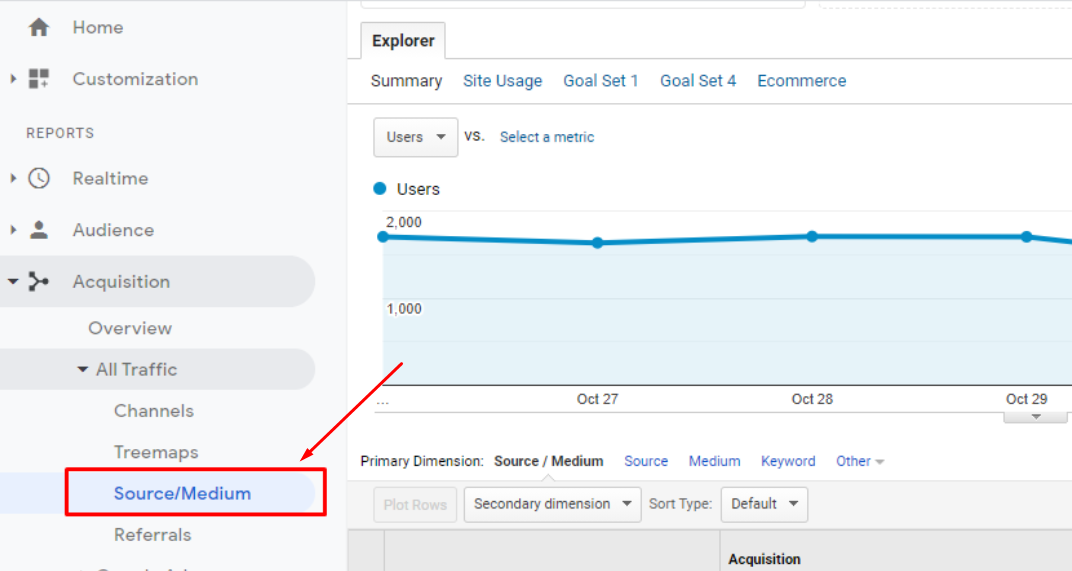This screenshot has height=571, width=1072.
Task: Set primary dimension to Medium
Action: coord(714,462)
